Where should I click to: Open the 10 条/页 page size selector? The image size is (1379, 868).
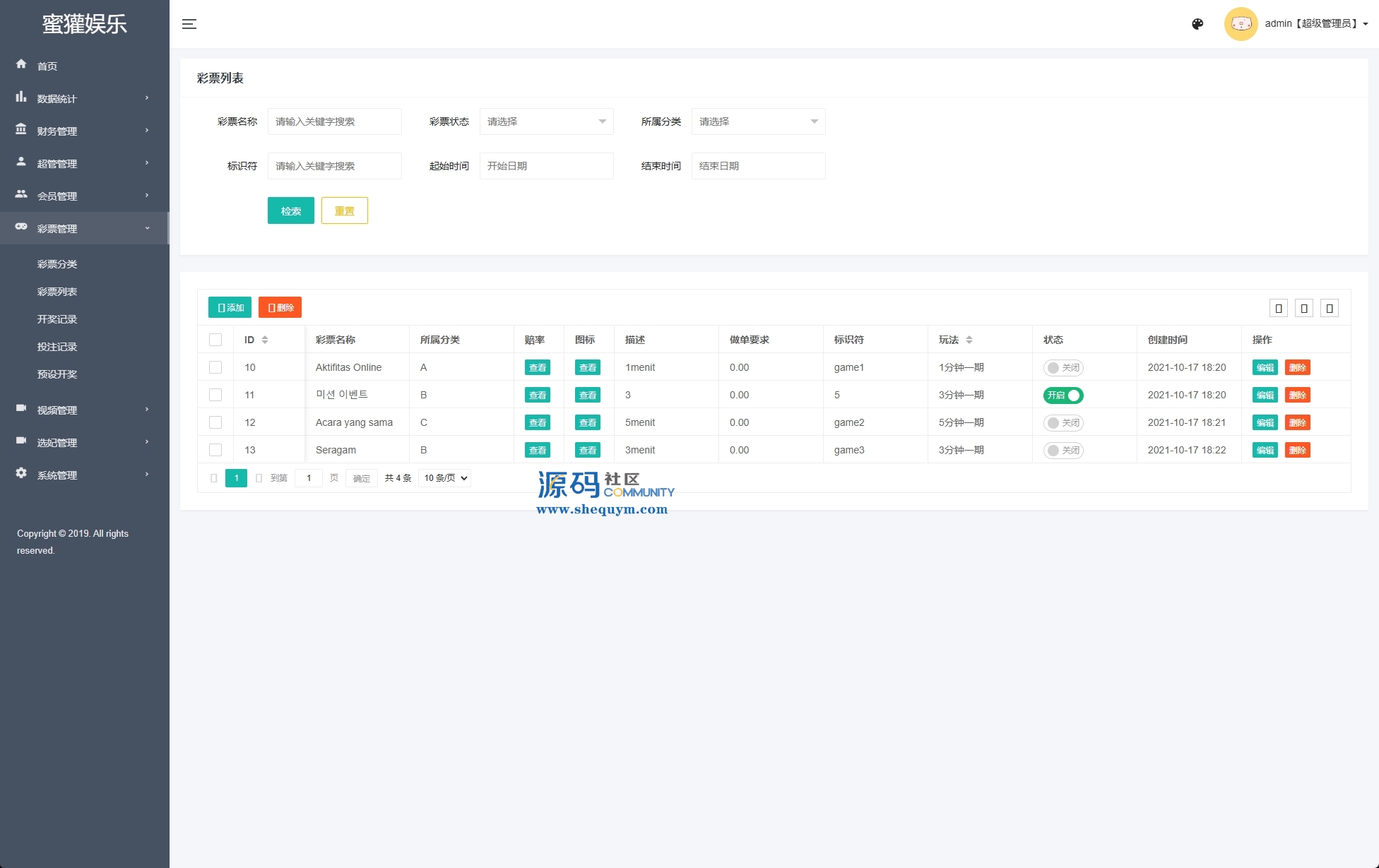coord(445,478)
